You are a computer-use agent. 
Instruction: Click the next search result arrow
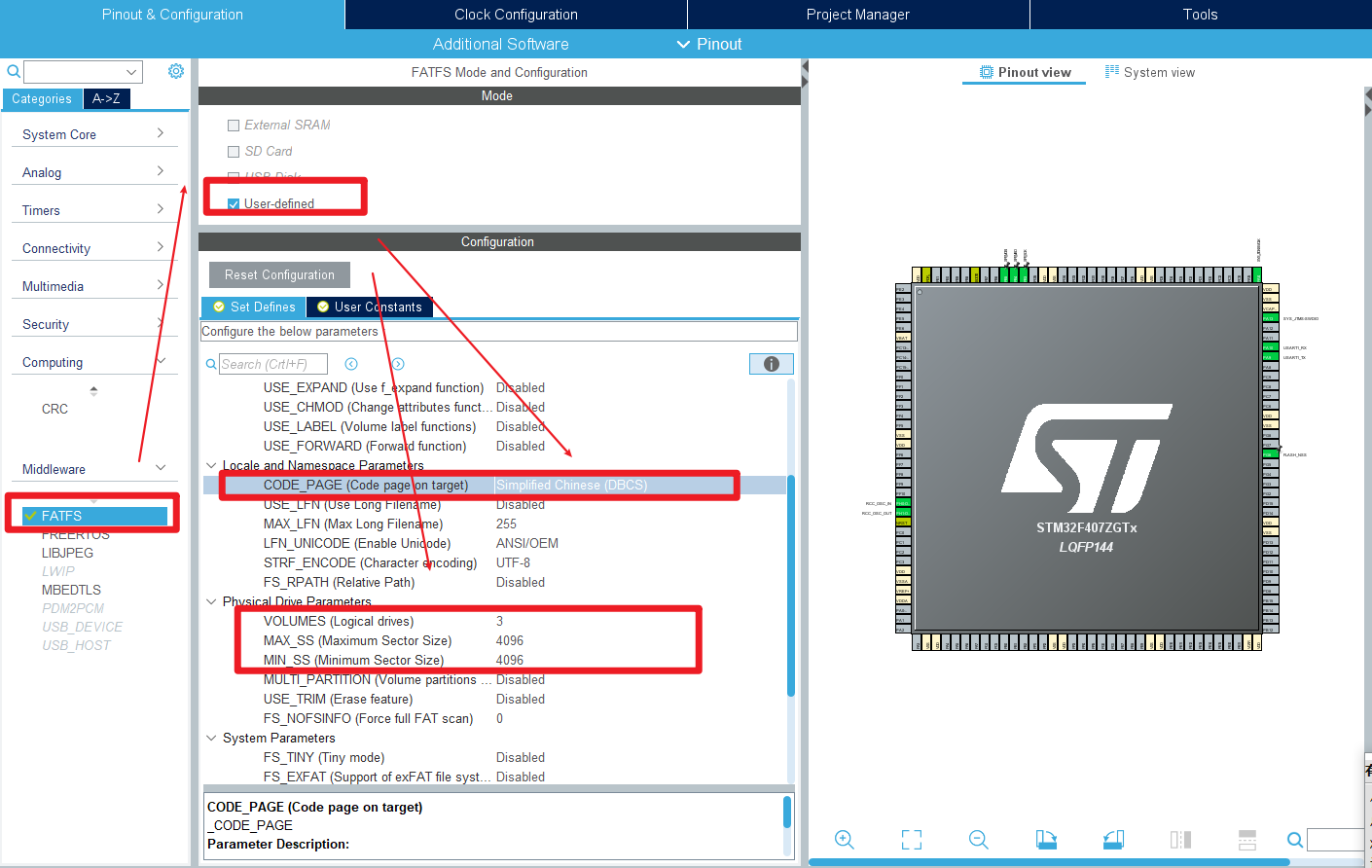click(397, 363)
